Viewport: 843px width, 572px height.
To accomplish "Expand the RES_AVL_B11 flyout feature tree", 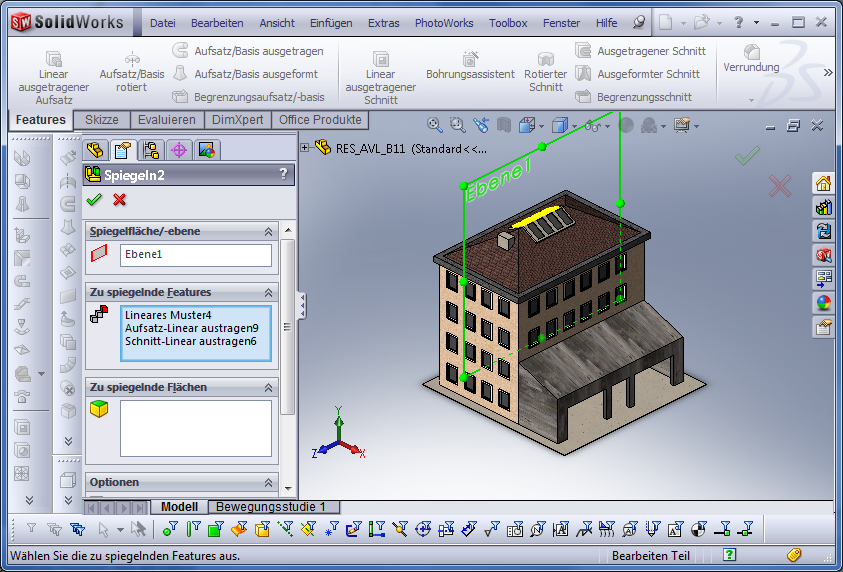I will point(305,148).
